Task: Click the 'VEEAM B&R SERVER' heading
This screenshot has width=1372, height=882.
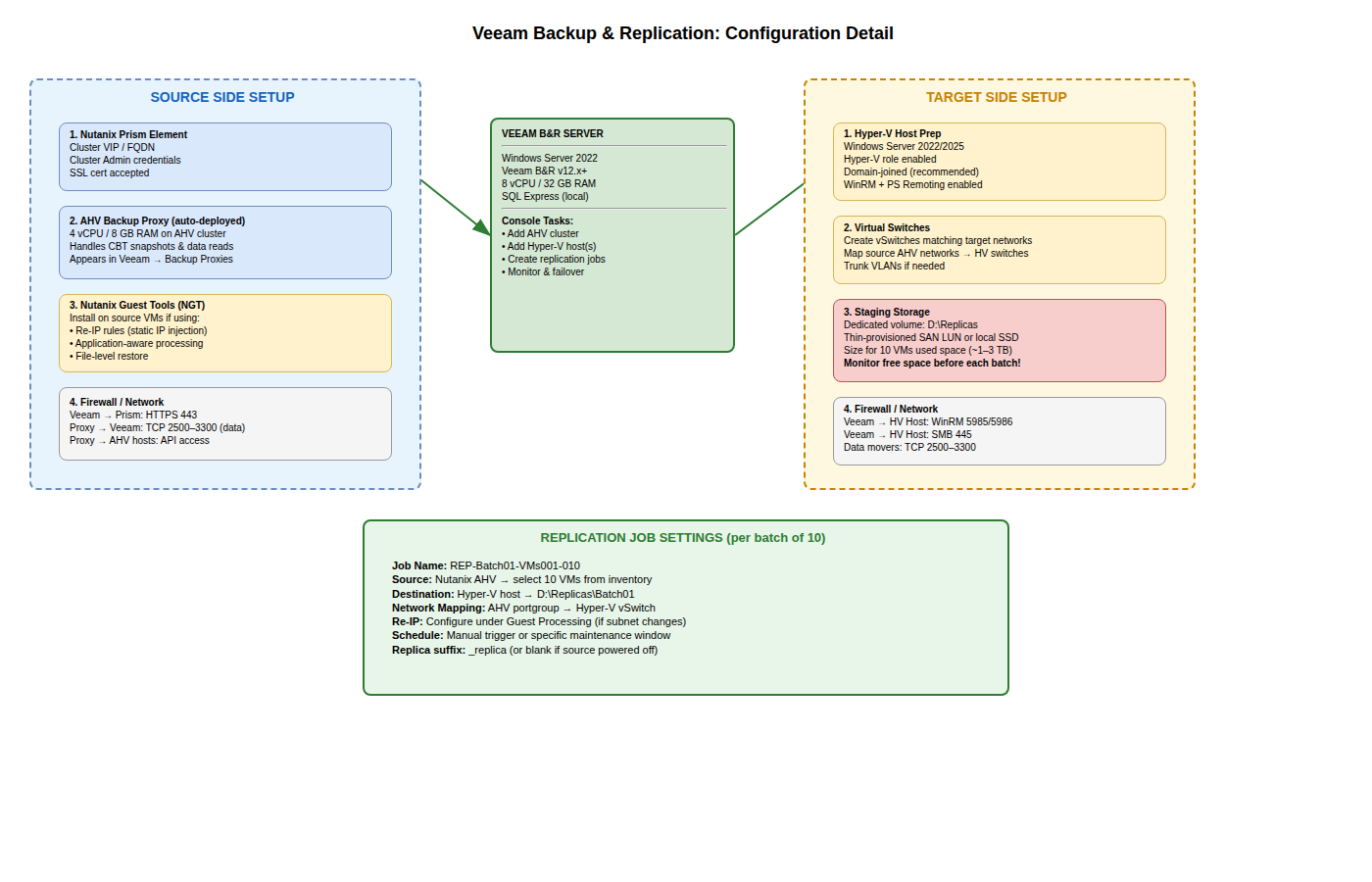Action: [x=553, y=133]
